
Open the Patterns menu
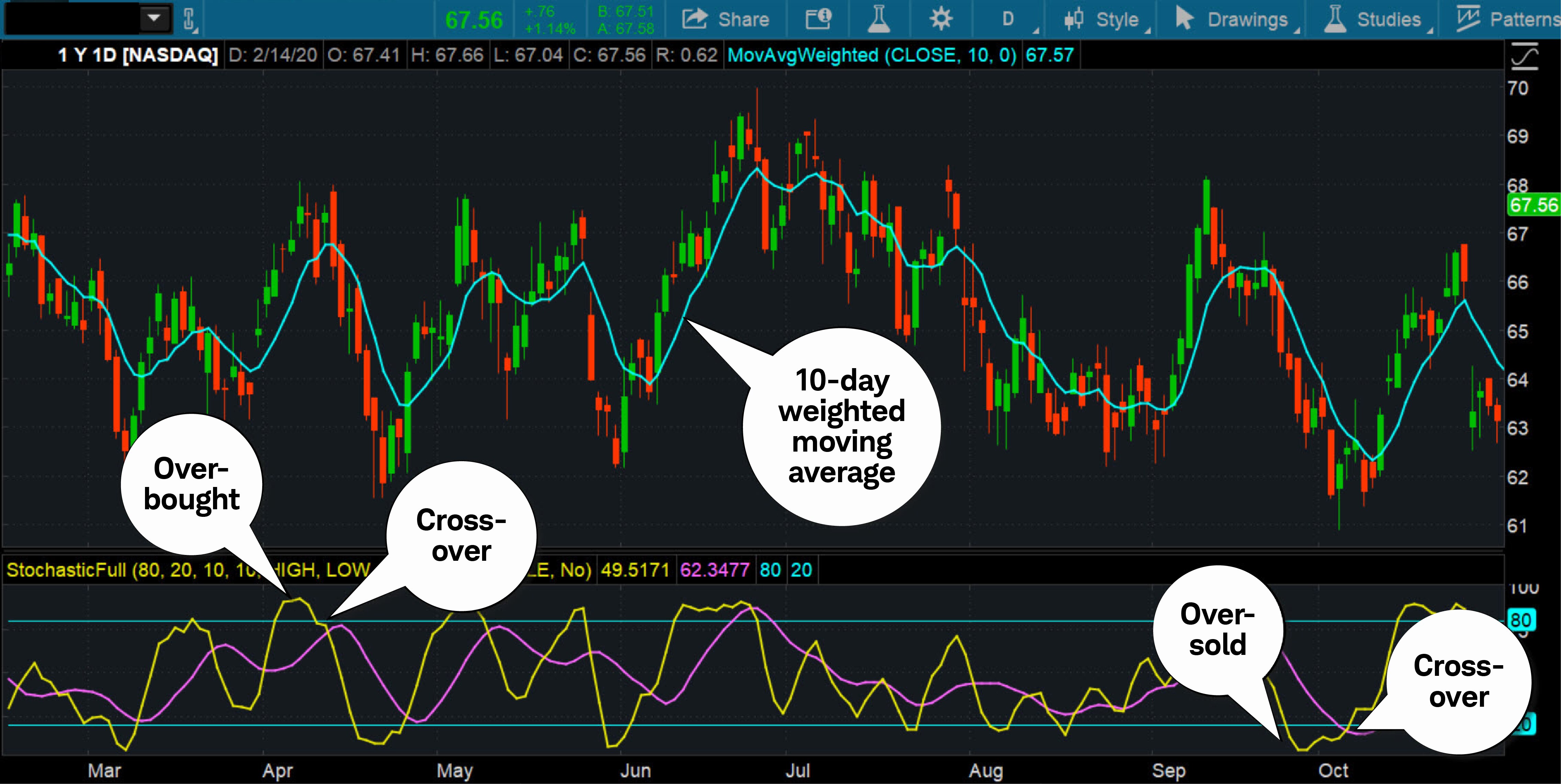(x=1508, y=19)
